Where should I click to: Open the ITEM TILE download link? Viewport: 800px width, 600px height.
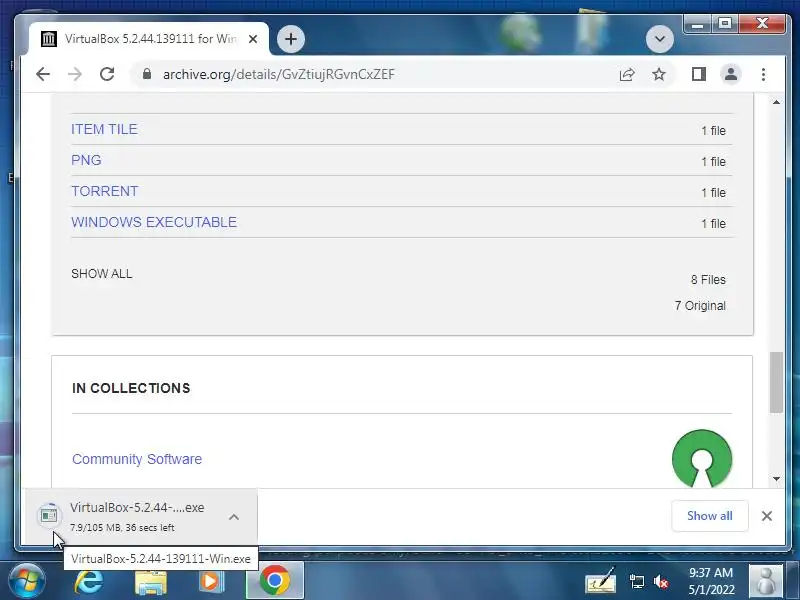pos(104,130)
